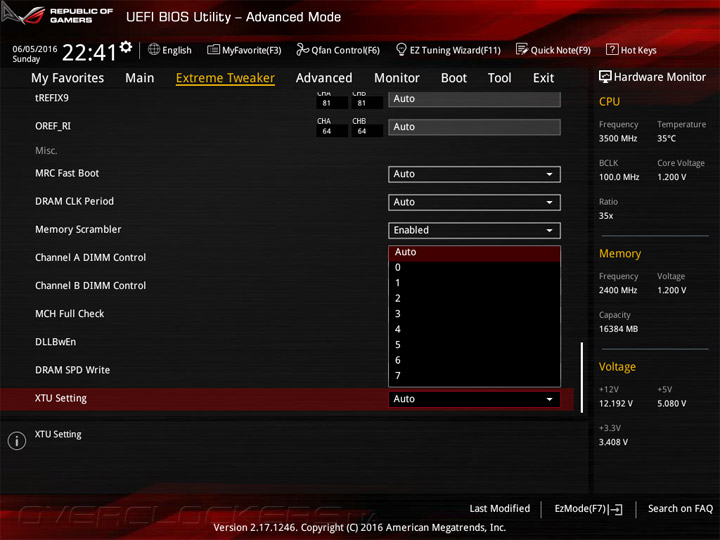Switch to the Boot tab
The width and height of the screenshot is (720, 540).
454,78
